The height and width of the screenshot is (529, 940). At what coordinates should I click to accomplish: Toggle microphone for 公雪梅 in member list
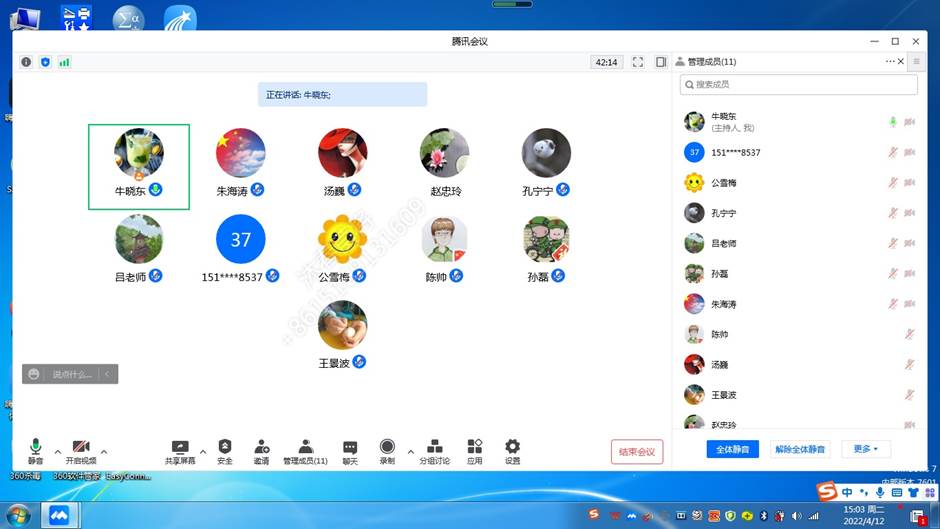pos(892,183)
